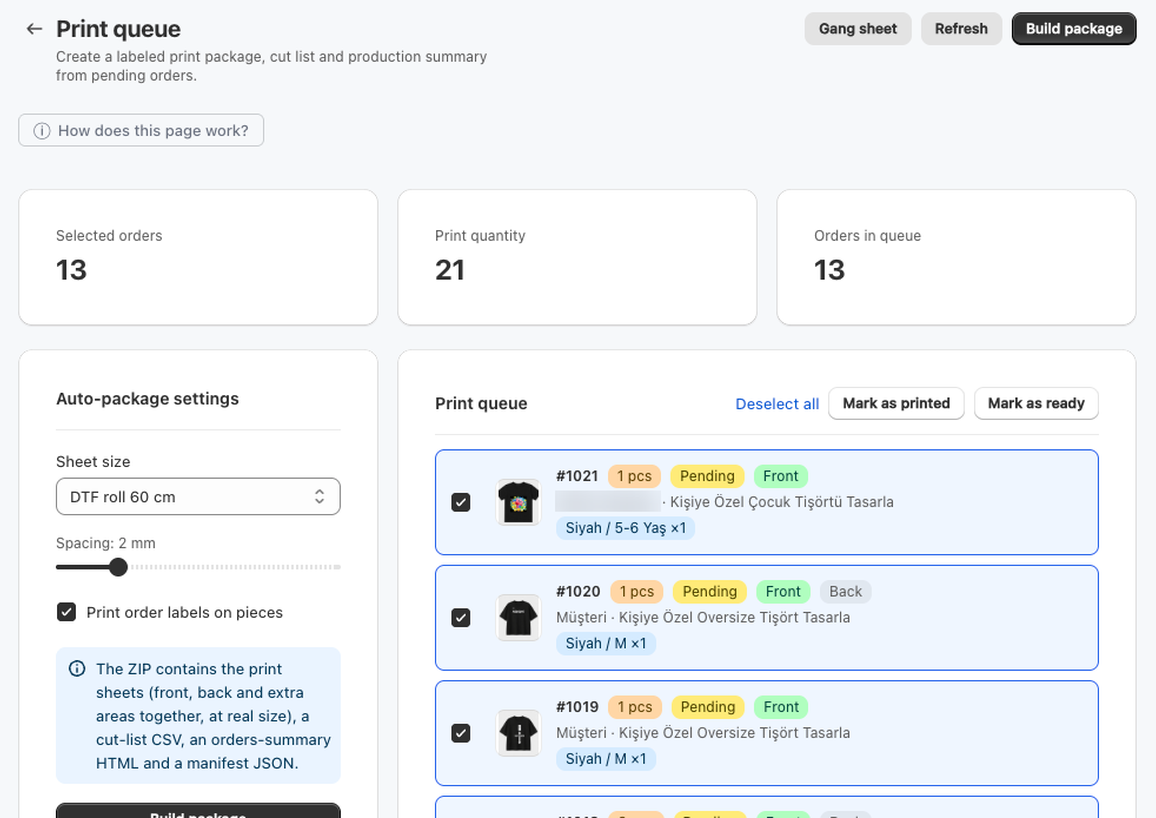Click order number #1021 text
This screenshot has height=818, width=1156.
(x=577, y=476)
